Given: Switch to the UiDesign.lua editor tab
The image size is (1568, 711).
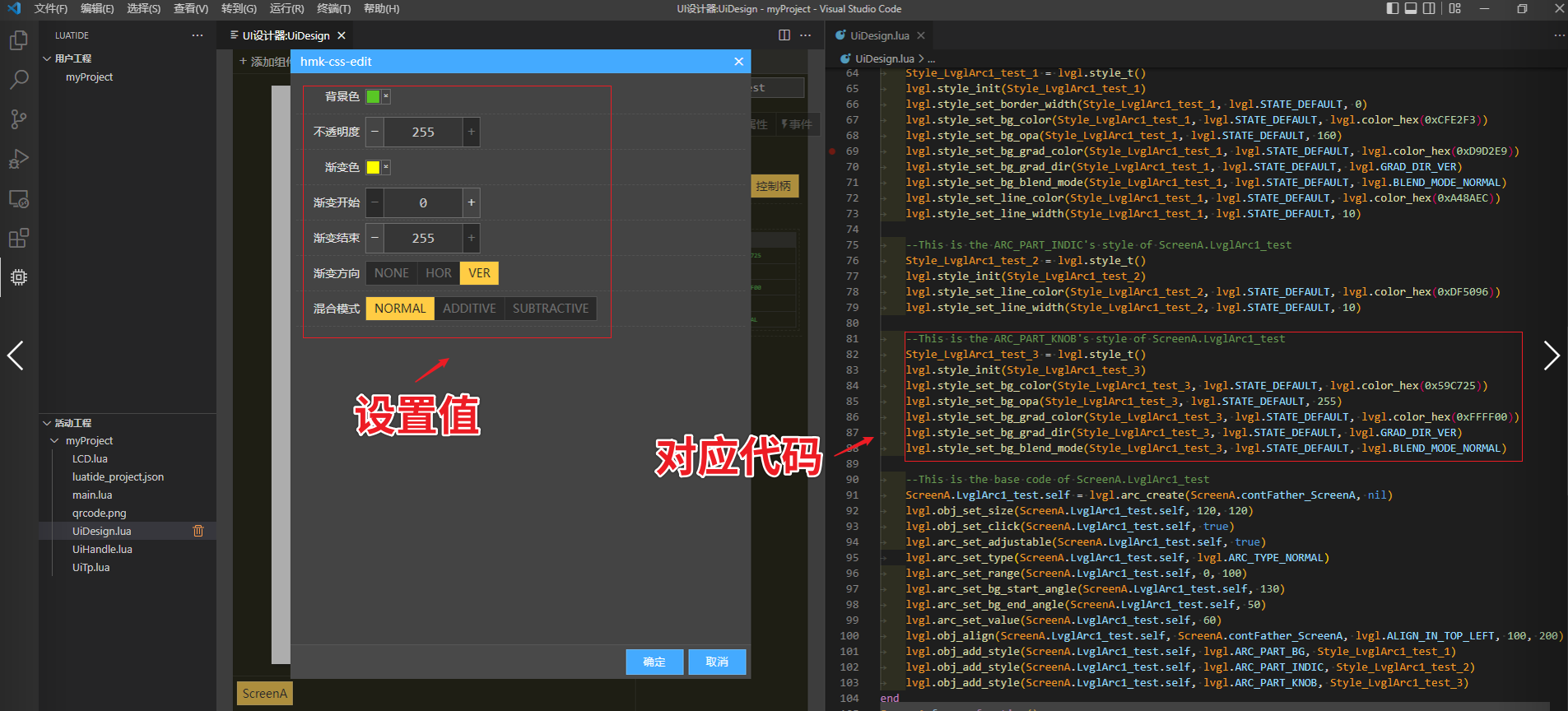Looking at the screenshot, I should [x=879, y=35].
